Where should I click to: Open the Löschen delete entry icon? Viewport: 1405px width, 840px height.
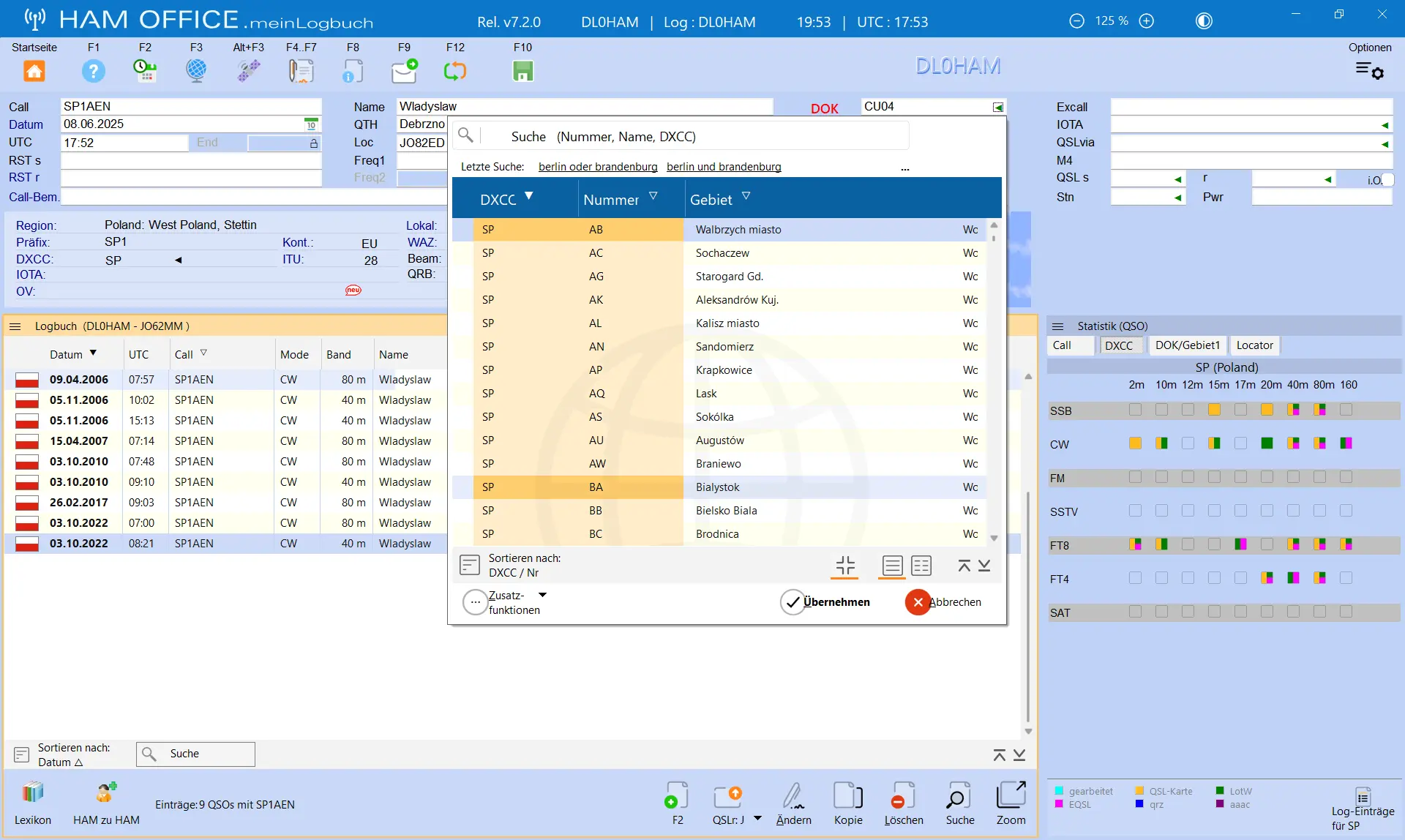(x=904, y=796)
